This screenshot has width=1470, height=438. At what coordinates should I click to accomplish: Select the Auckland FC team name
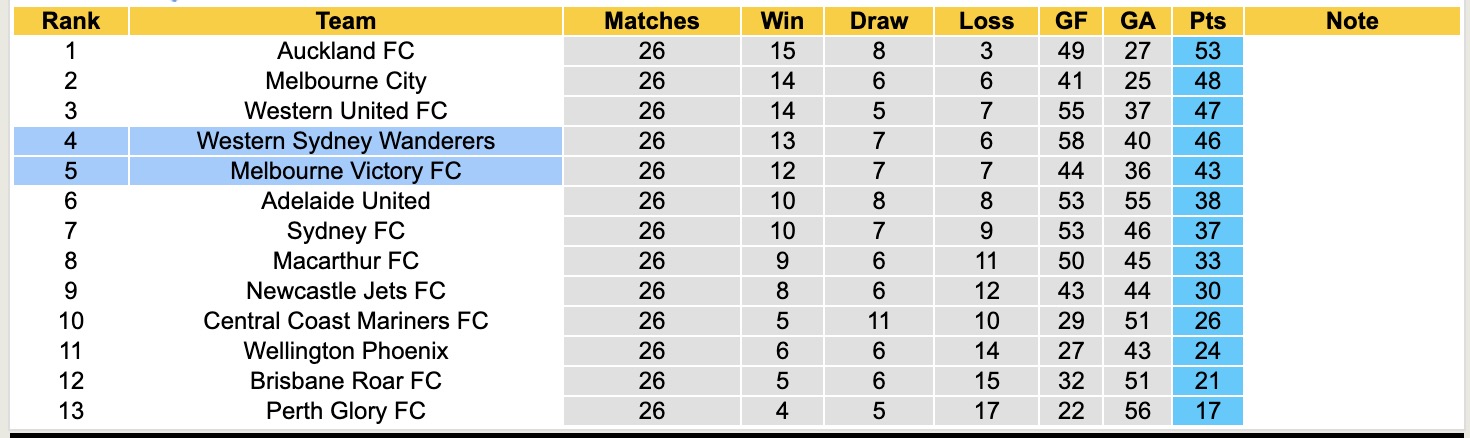click(x=346, y=51)
